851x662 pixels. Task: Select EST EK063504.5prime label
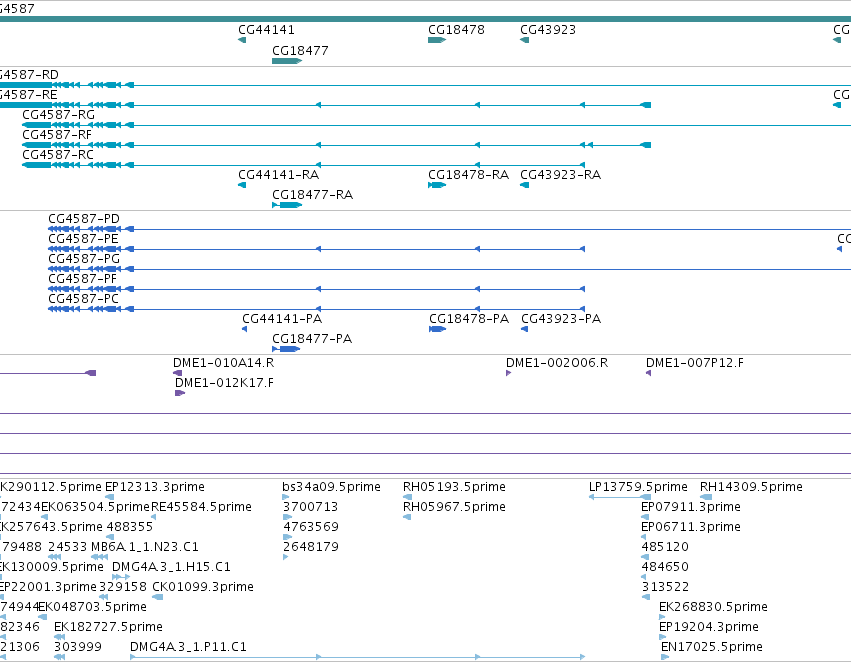[96, 507]
